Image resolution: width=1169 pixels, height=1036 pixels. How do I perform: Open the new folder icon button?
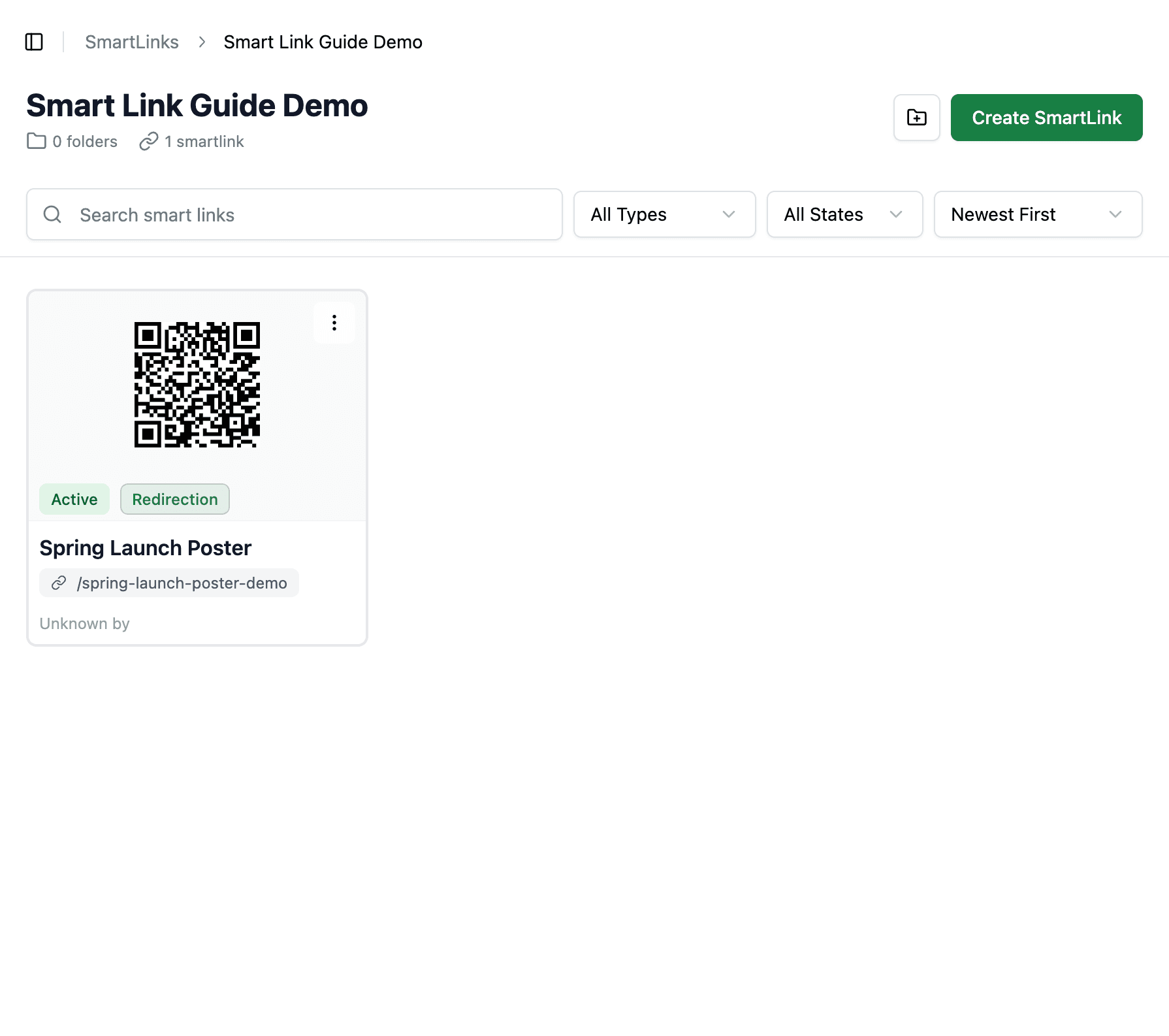917,118
